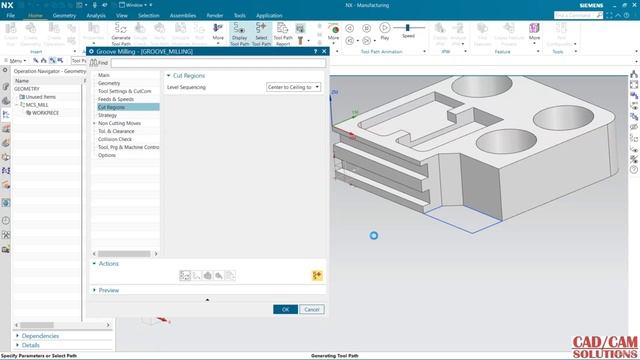
Task: Click the Name column header in navigator
Action: pos(22,81)
